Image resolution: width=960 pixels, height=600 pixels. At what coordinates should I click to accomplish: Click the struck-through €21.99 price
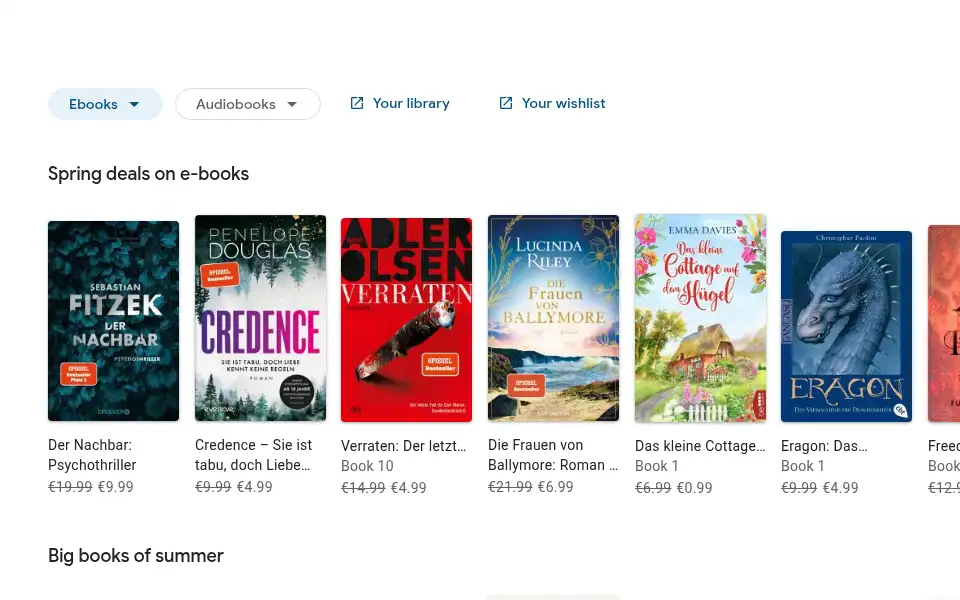(510, 487)
